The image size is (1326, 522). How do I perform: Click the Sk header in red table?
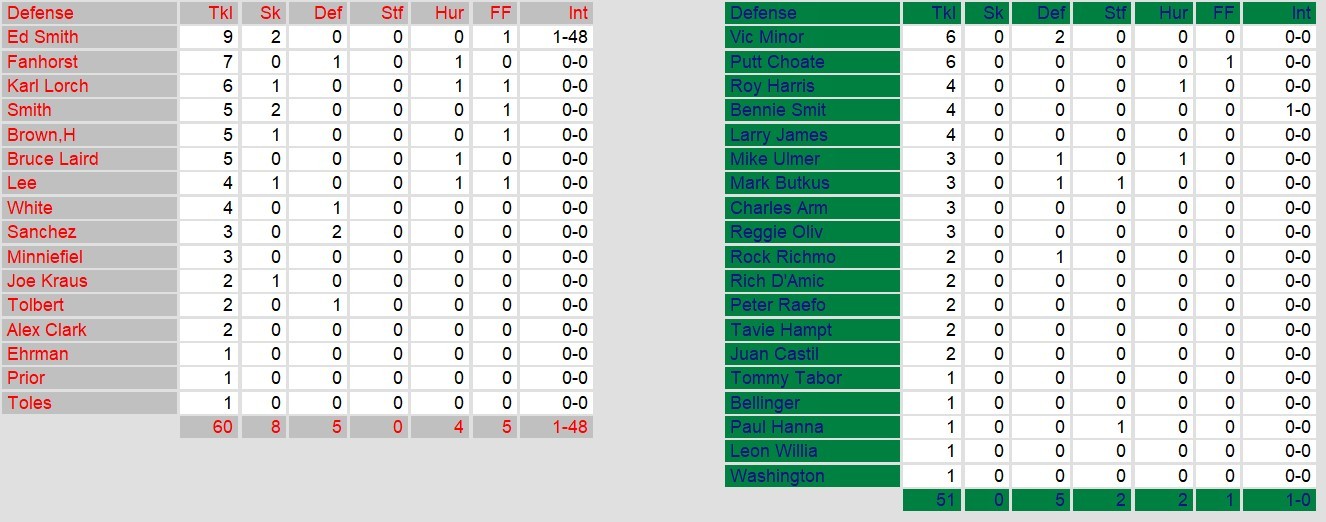[270, 13]
